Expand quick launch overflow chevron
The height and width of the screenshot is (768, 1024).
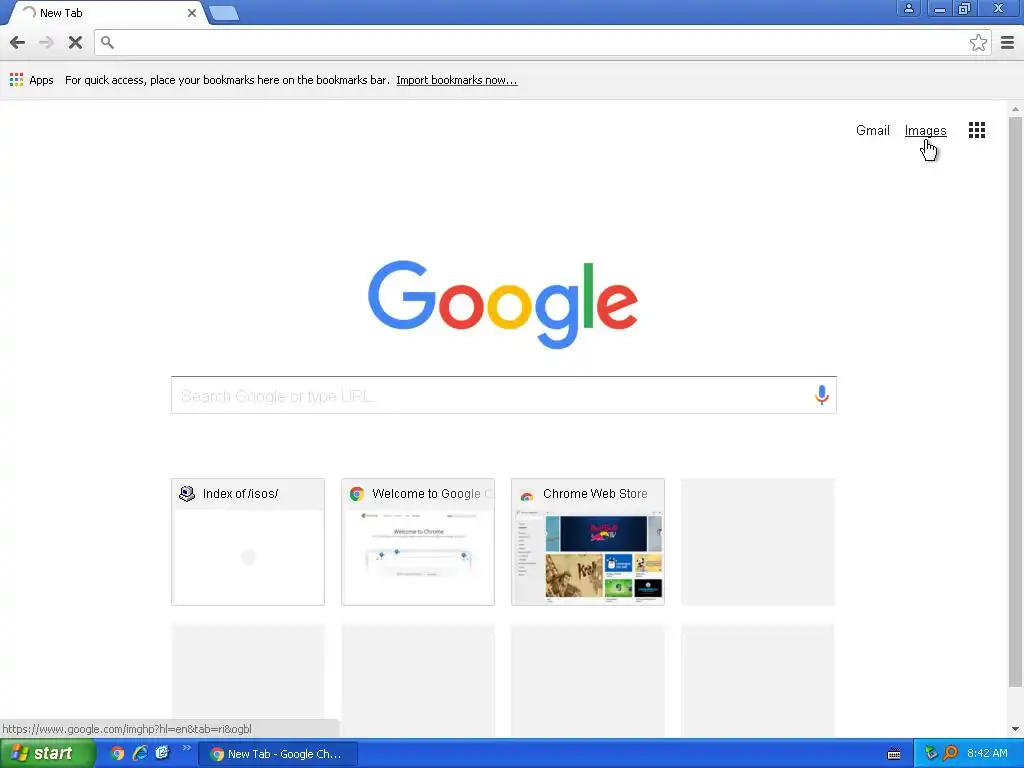pyautogui.click(x=186, y=748)
